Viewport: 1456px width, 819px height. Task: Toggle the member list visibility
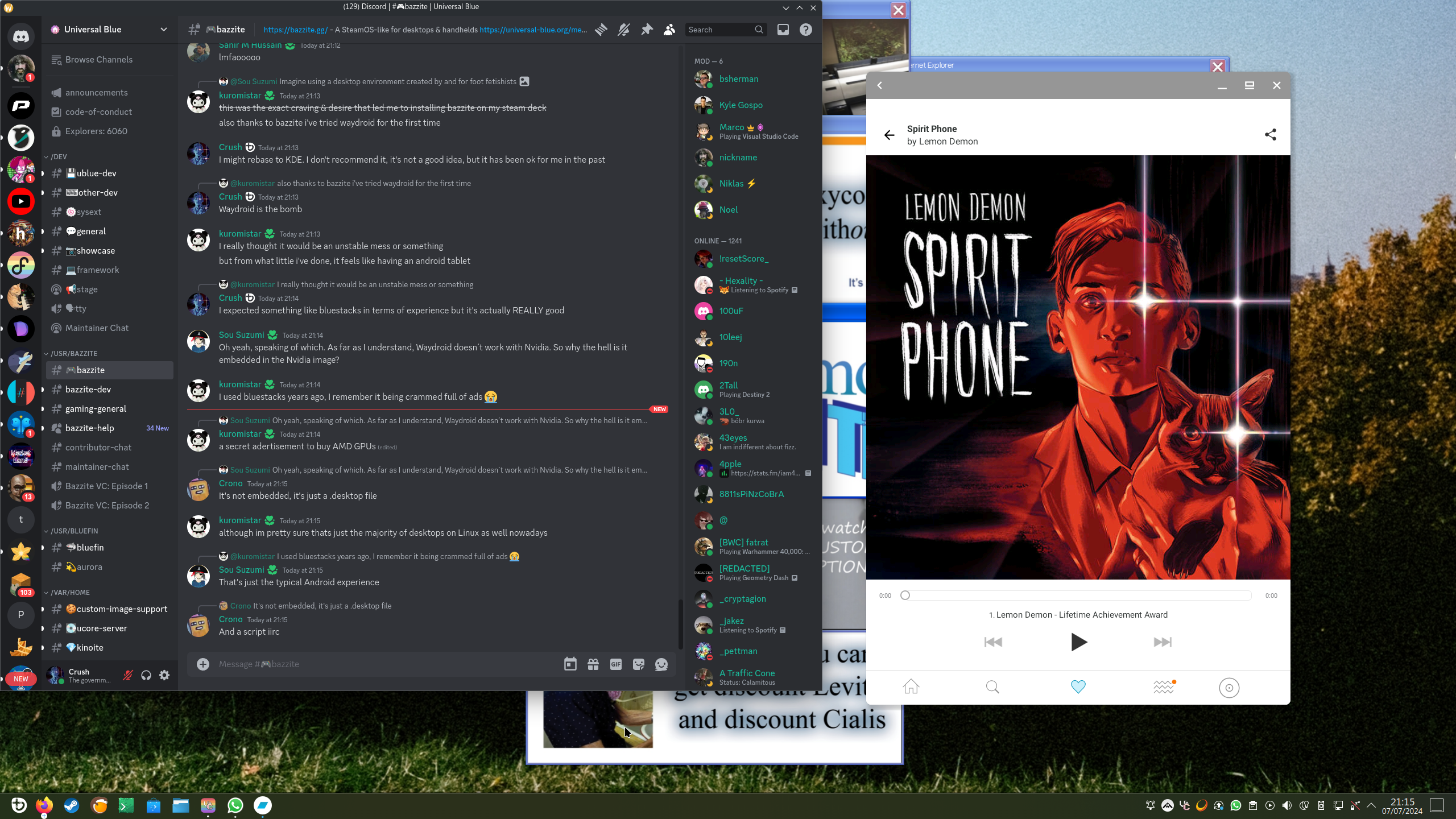coord(669,30)
